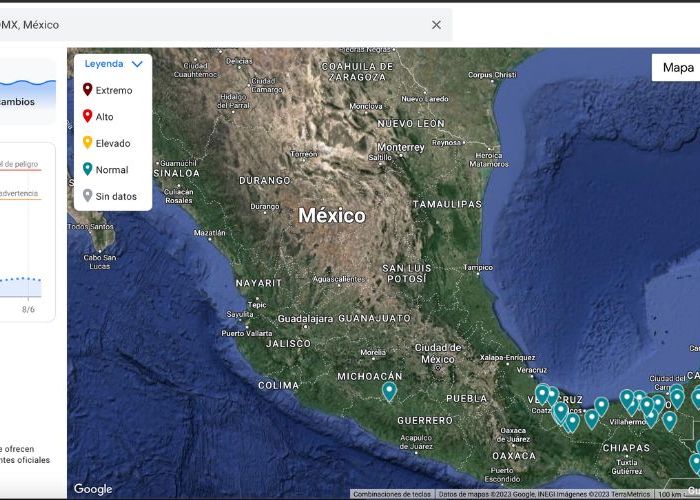Click the Google logo on the map
This screenshot has width=700, height=500.
(93, 489)
